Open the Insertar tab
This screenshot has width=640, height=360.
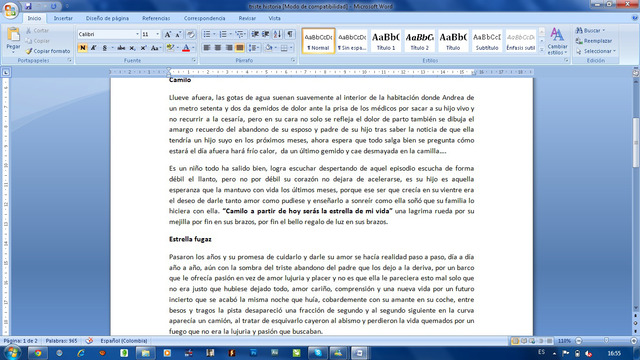[63, 18]
